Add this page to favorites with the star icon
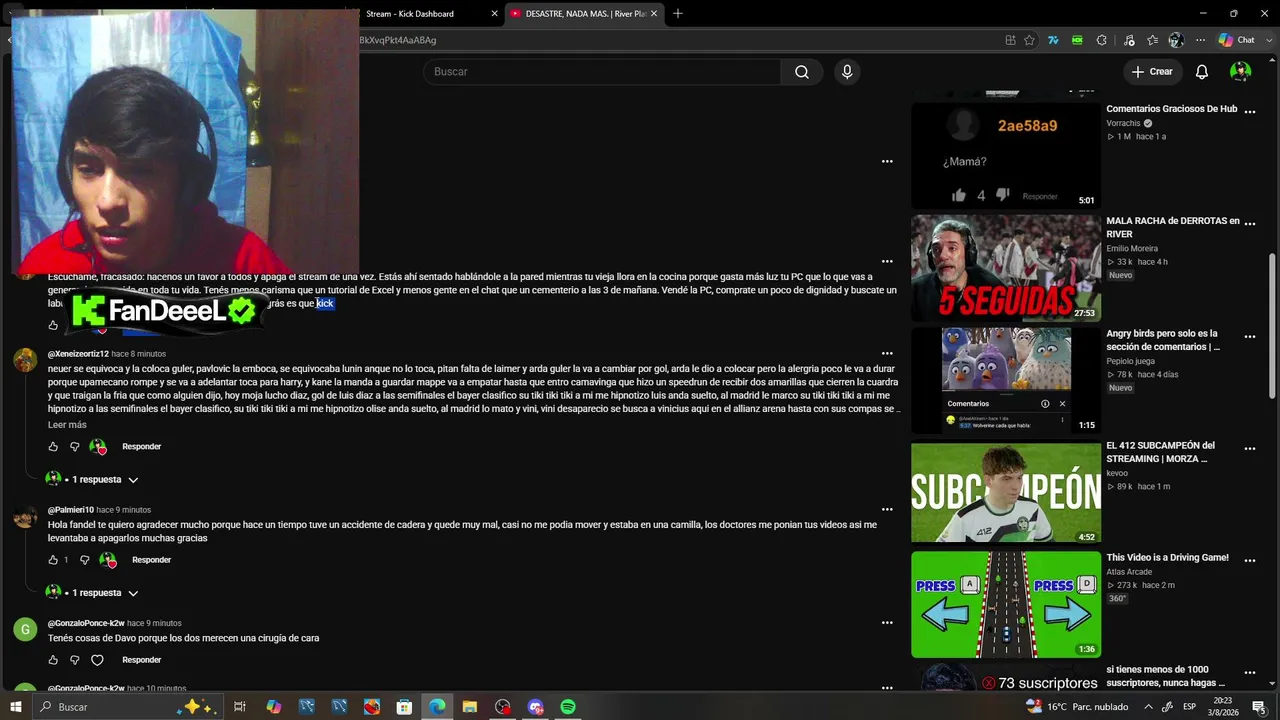 1029,40
